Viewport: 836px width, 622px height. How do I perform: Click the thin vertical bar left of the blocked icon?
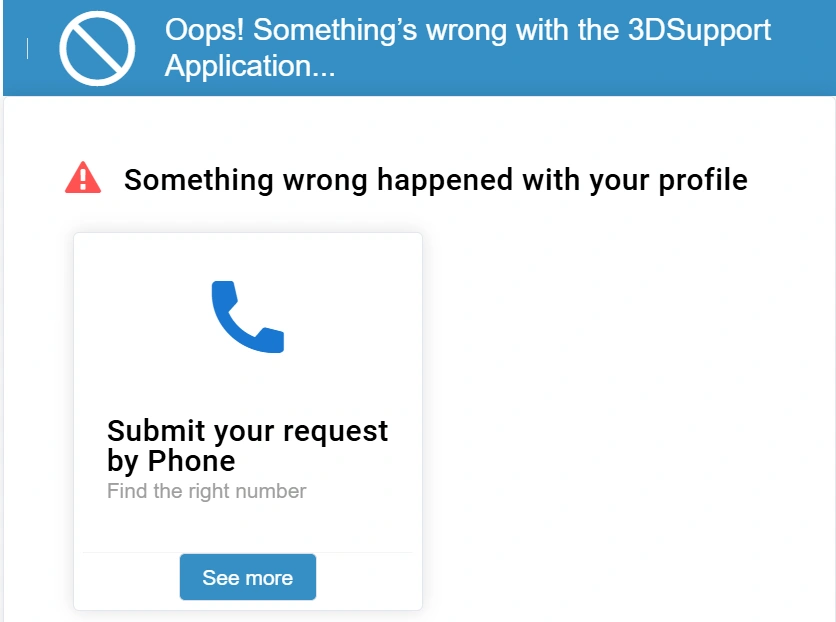pyautogui.click(x=27, y=48)
